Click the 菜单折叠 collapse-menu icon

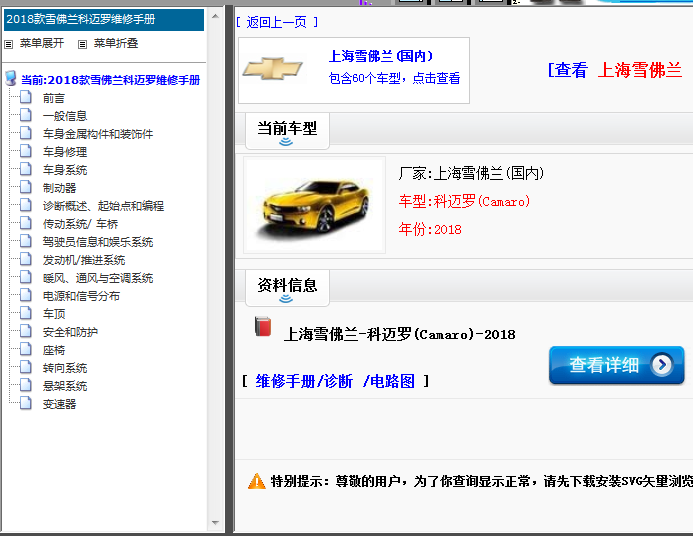click(82, 44)
